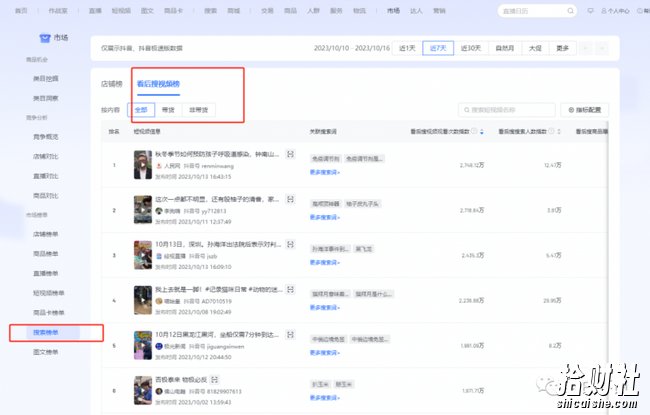
Task: Click 更多搜索词 link in the rank 1 row
Action: coord(325,172)
